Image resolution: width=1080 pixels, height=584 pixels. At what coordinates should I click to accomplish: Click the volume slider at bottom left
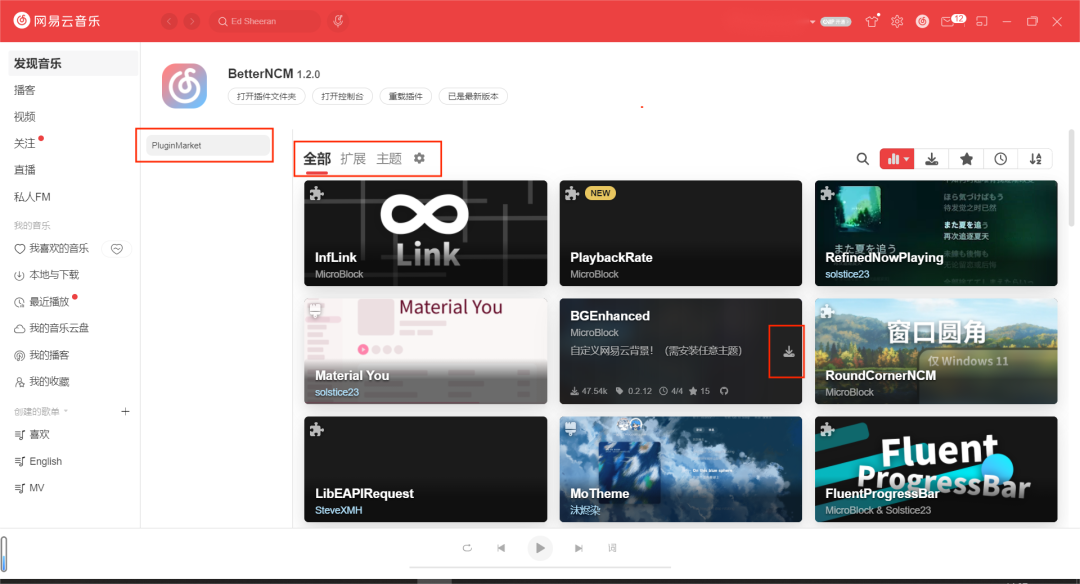point(4,554)
